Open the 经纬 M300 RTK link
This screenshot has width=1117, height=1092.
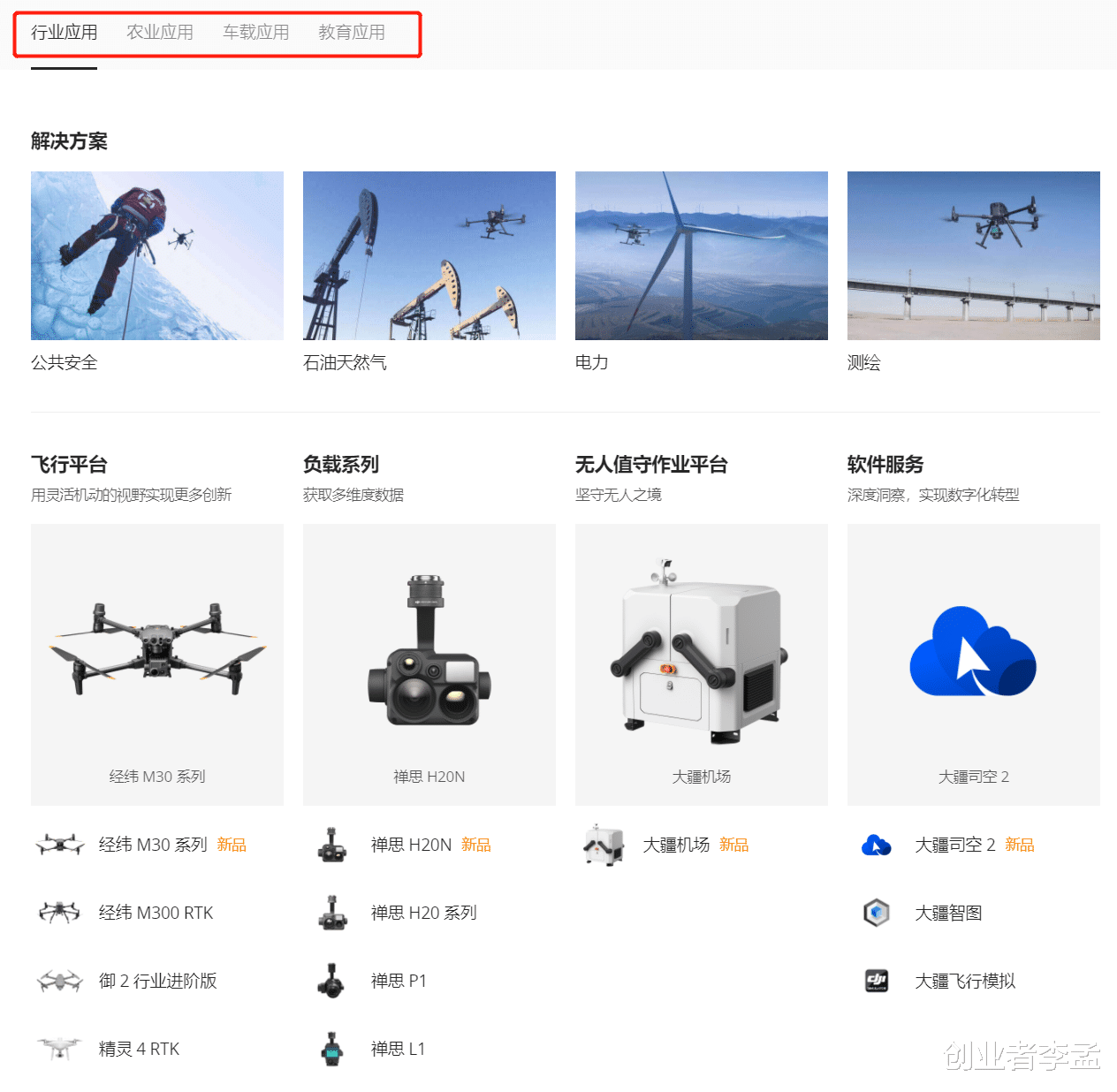pyautogui.click(x=156, y=913)
